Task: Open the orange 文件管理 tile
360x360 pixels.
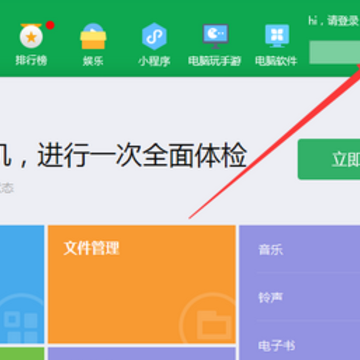Action: tap(142, 284)
